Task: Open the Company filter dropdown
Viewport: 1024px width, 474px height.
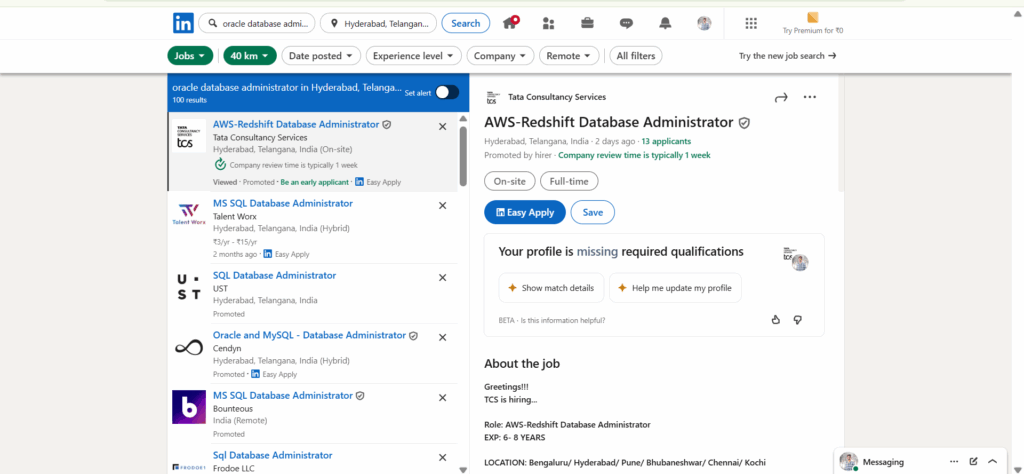Action: coord(500,56)
